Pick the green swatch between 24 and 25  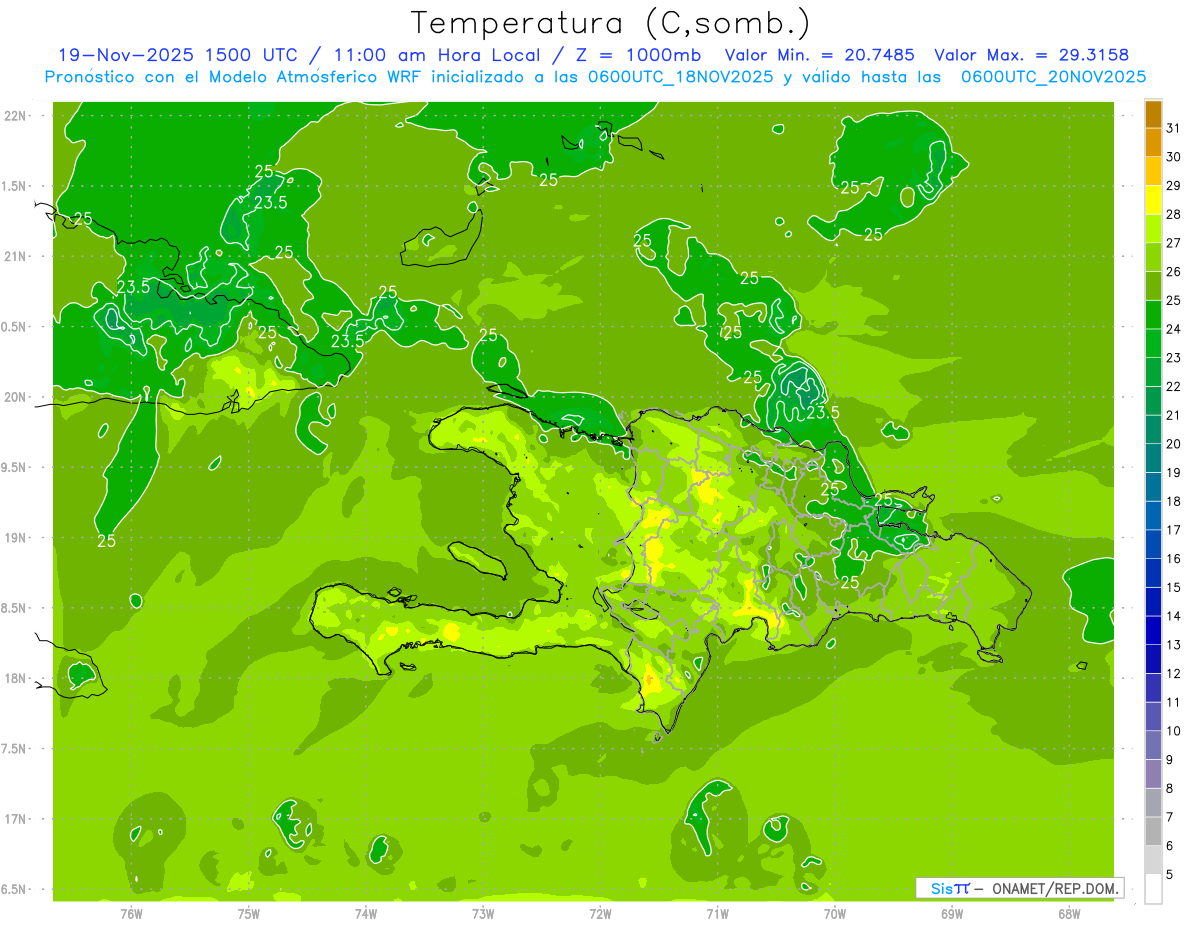[x=1153, y=315]
